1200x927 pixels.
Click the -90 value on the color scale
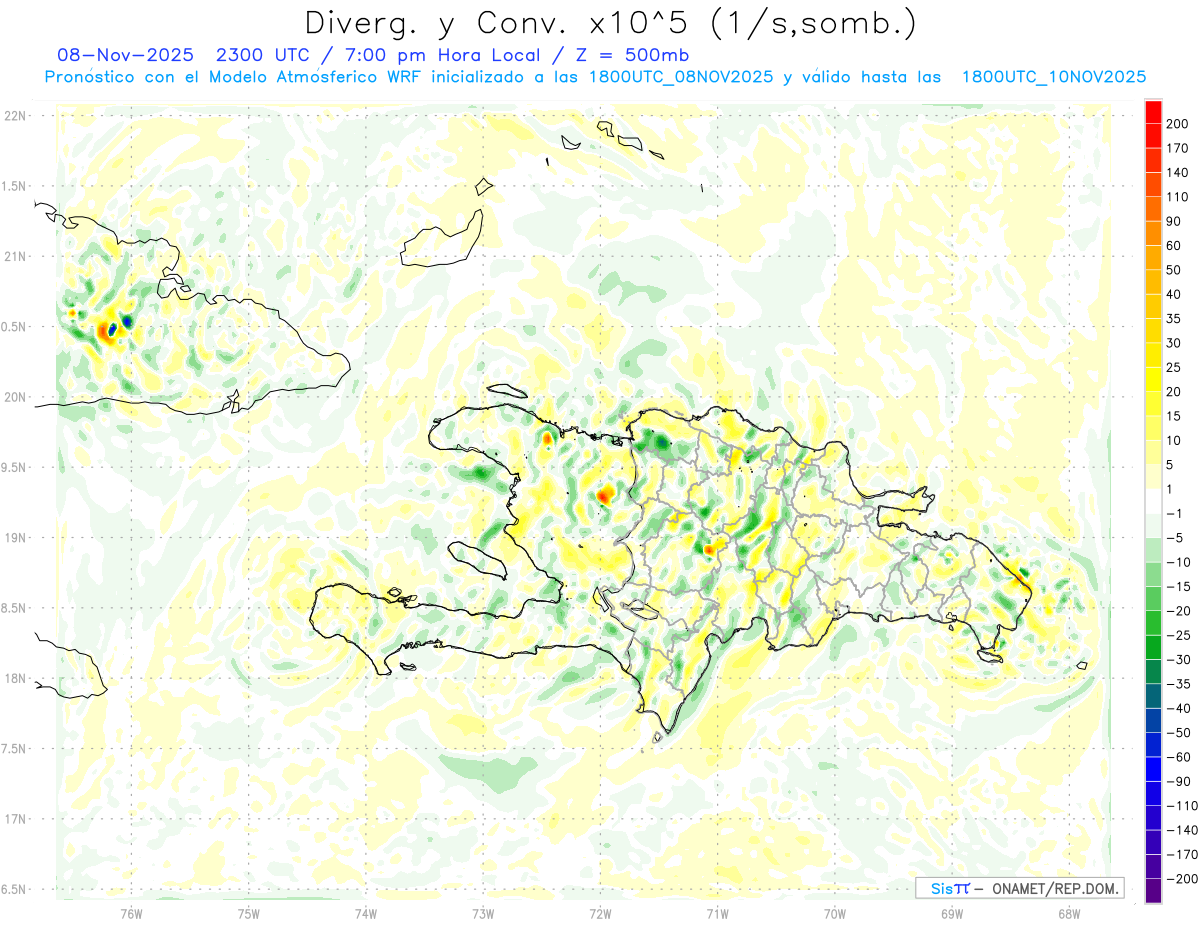pos(1177,781)
